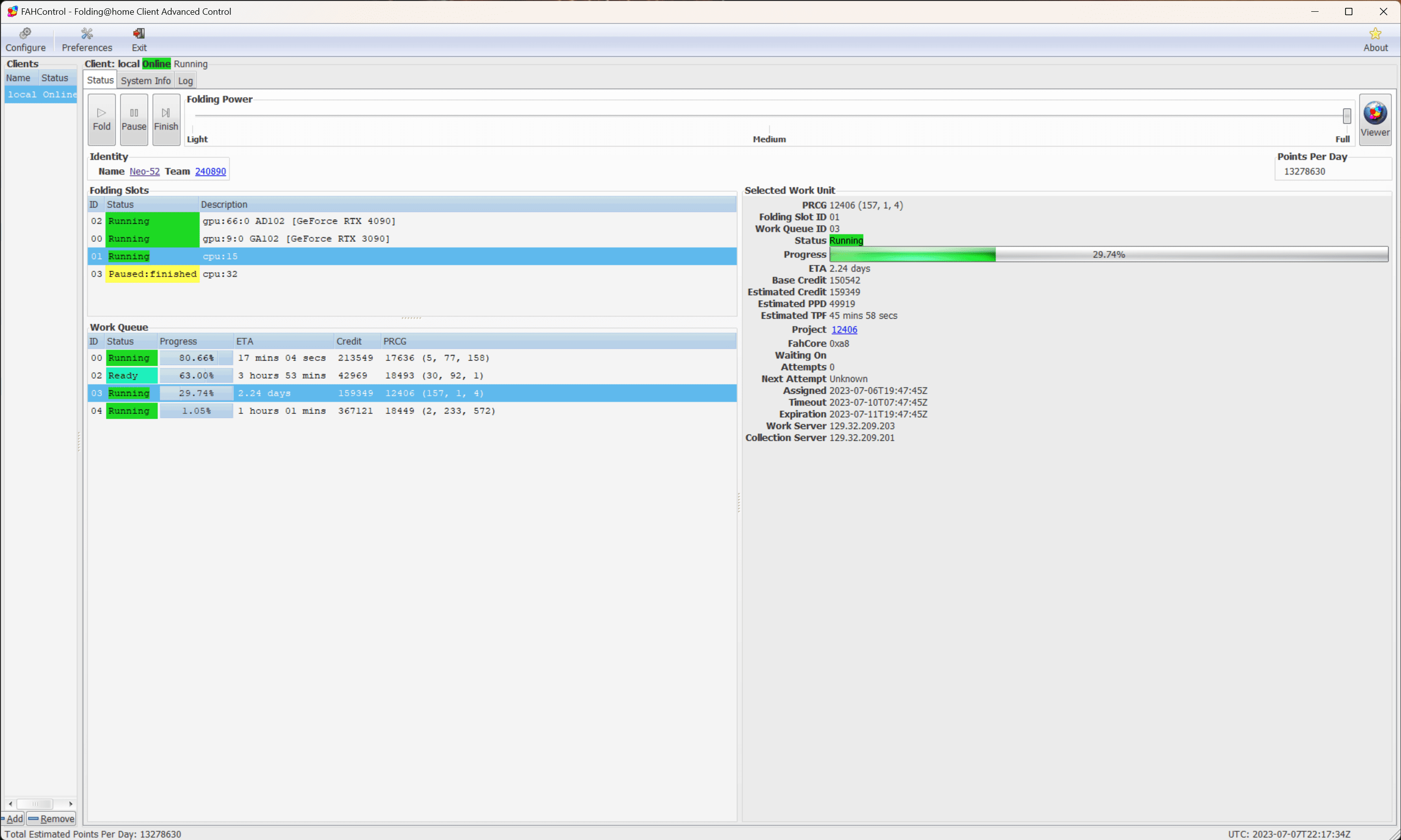Click the Finish button
1401x840 pixels.
(x=166, y=120)
